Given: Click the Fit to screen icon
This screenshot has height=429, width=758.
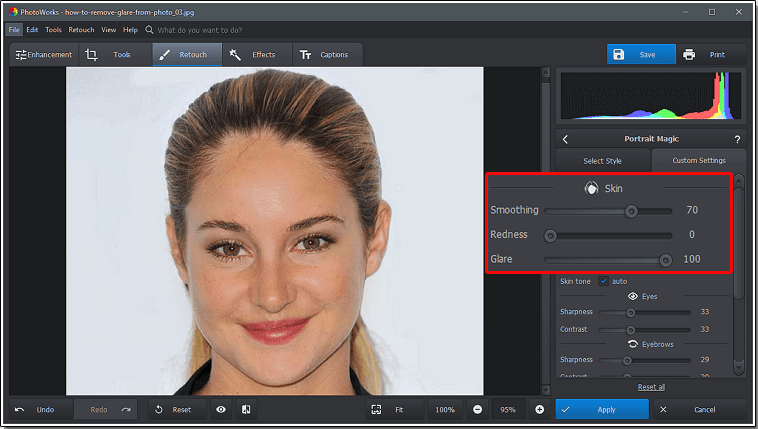Looking at the screenshot, I should 376,409.
